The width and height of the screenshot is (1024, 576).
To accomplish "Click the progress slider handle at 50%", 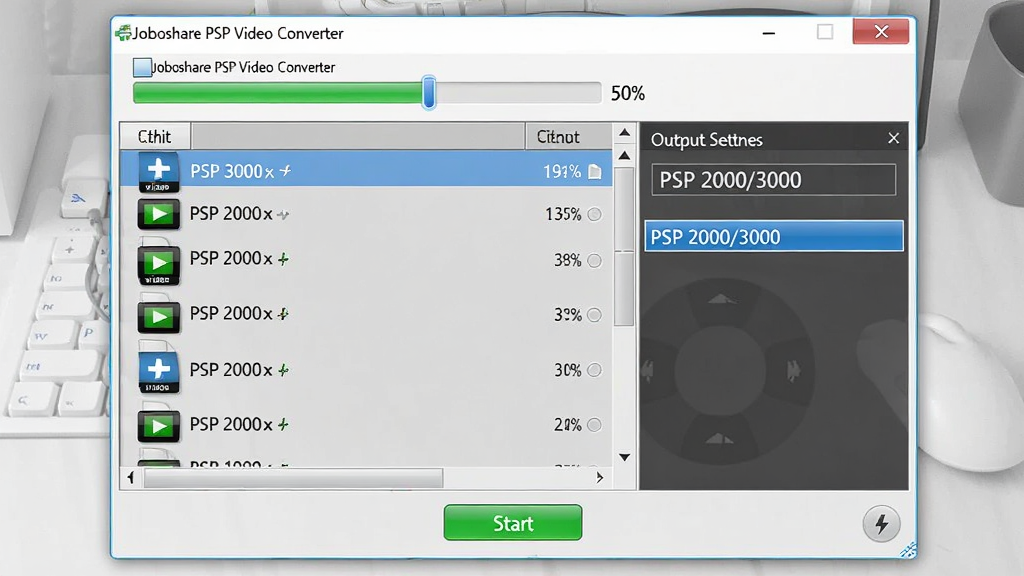I will [428, 92].
